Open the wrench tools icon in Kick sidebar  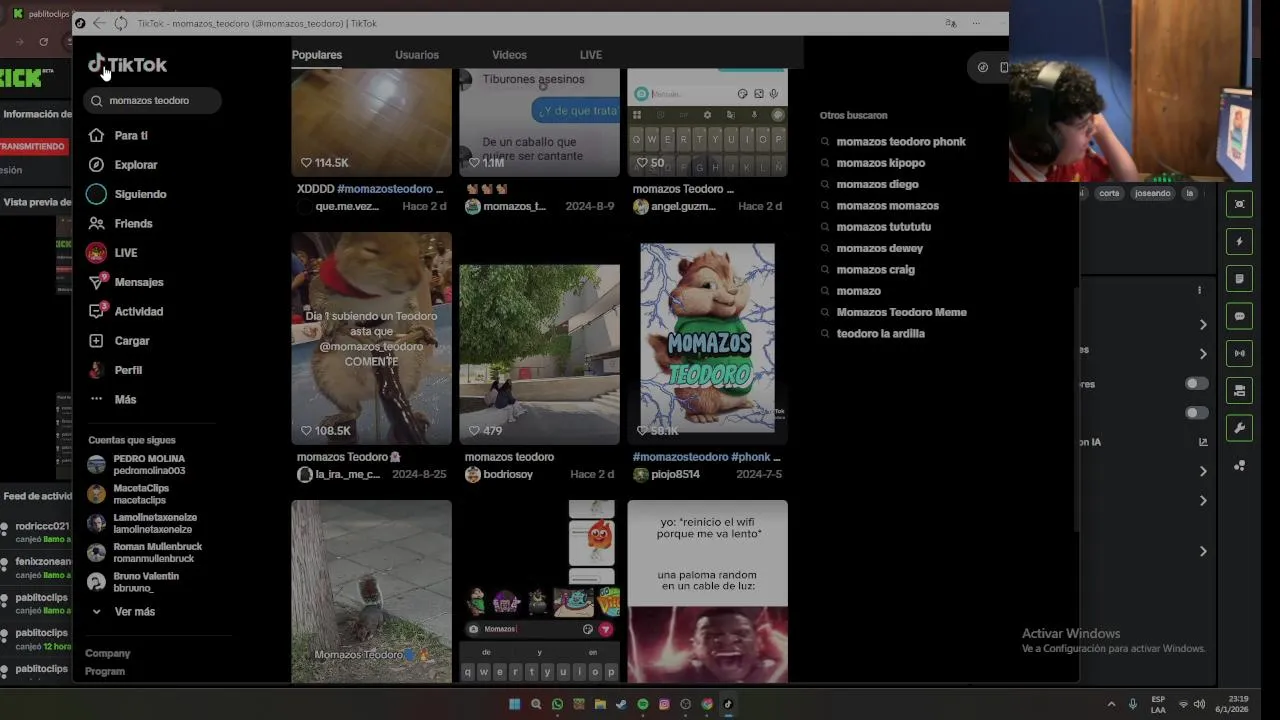(x=1240, y=428)
